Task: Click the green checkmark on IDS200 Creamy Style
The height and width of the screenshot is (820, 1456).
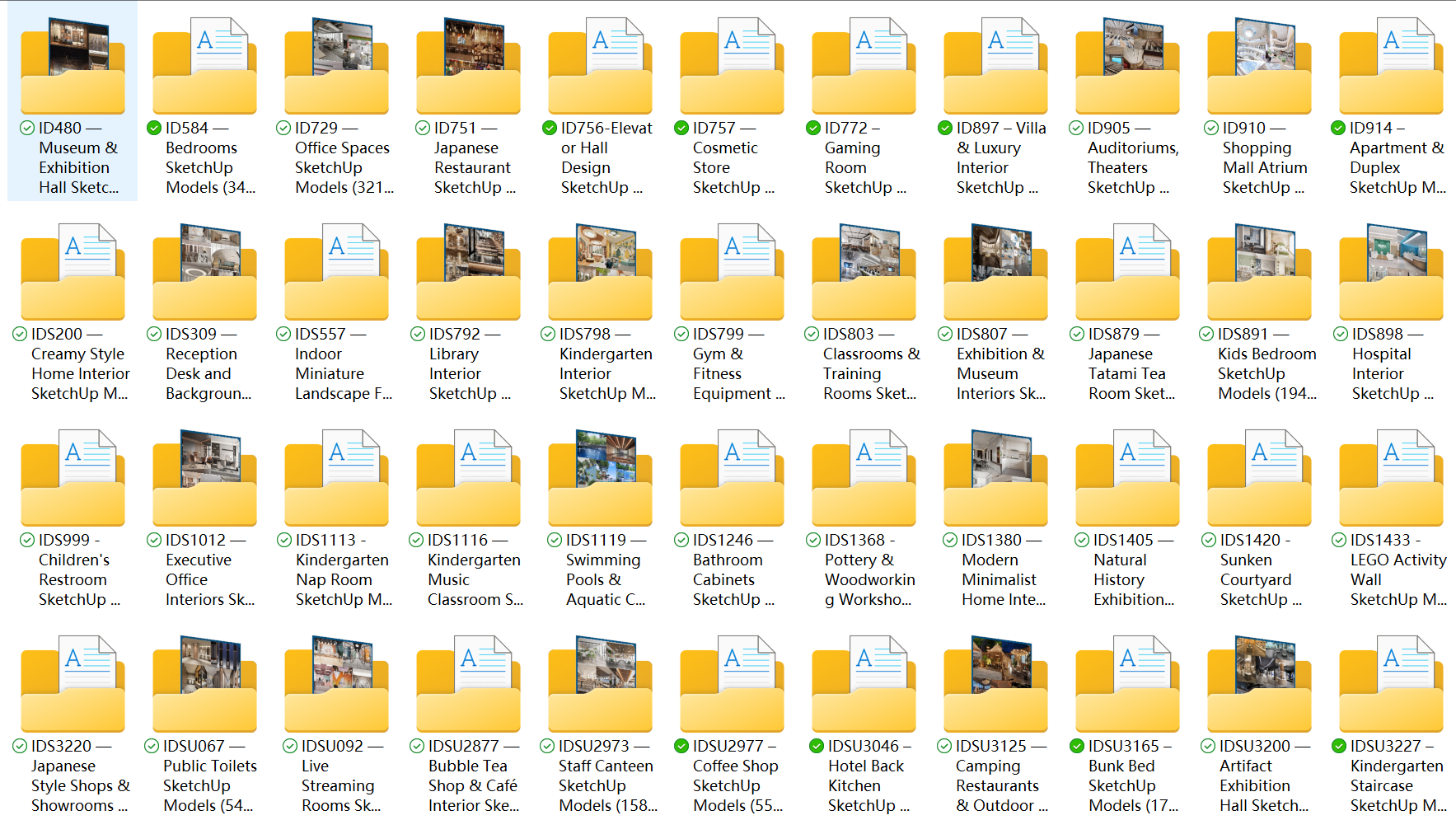Action: coord(22,334)
